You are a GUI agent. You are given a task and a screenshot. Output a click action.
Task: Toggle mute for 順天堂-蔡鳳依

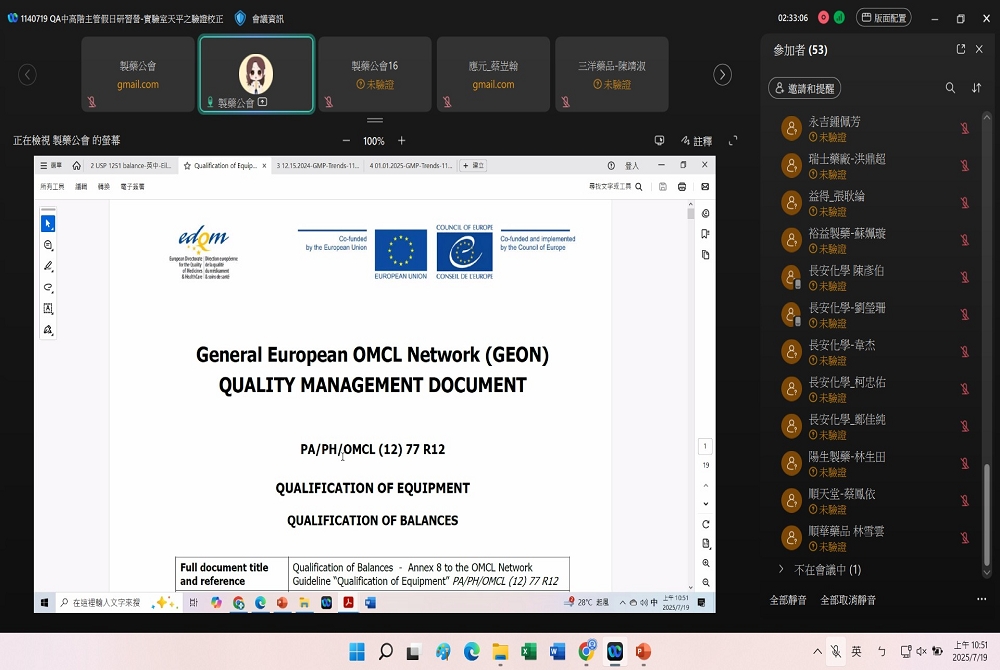point(965,500)
